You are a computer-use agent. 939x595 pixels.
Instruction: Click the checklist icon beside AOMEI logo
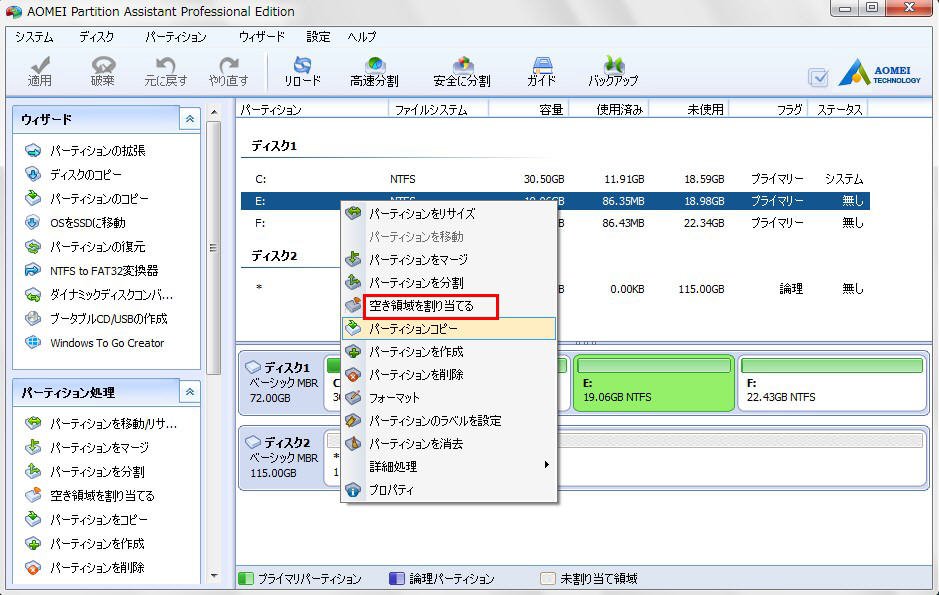(818, 77)
